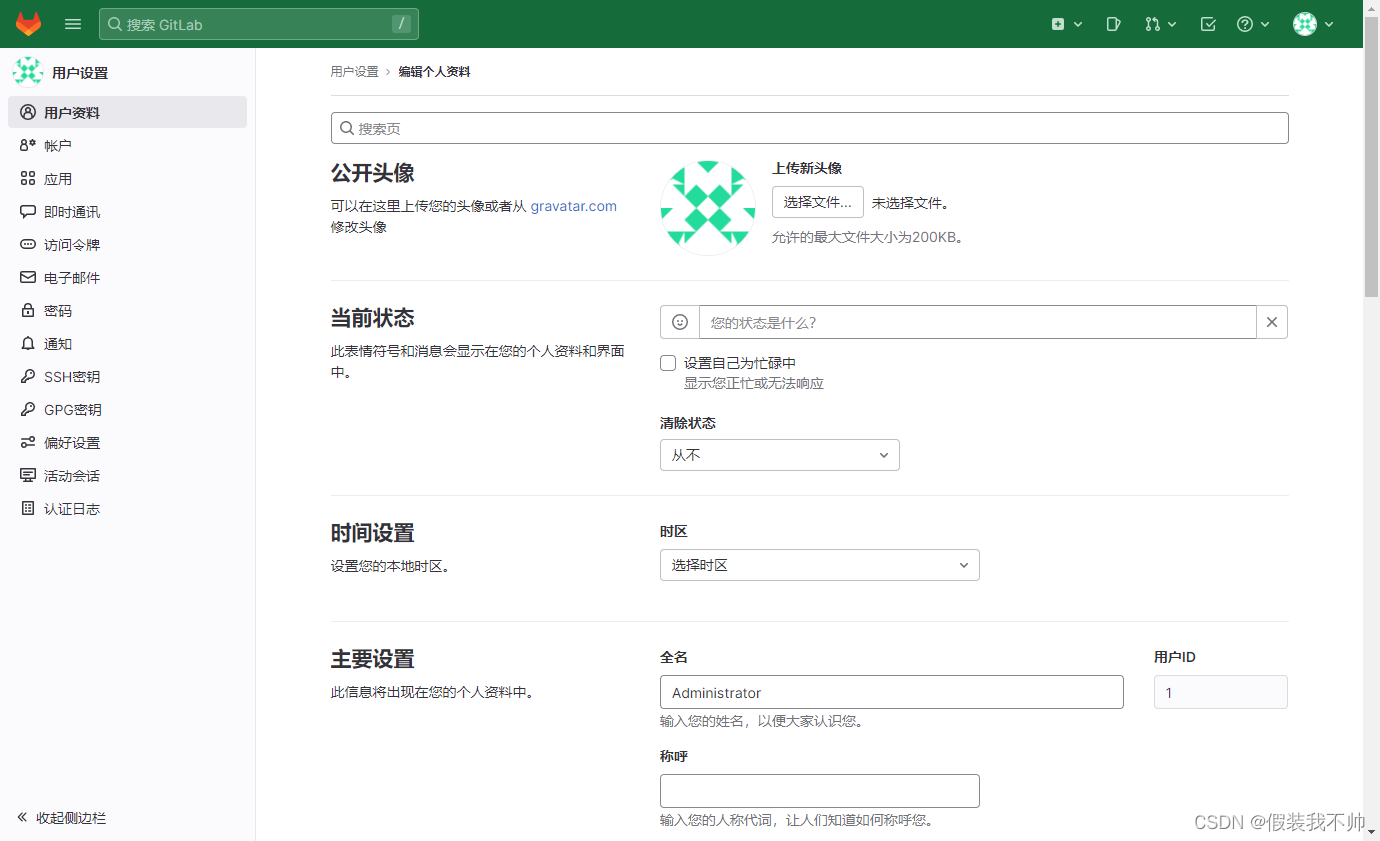
Task: Open the gravatar.com link
Action: tap(573, 205)
